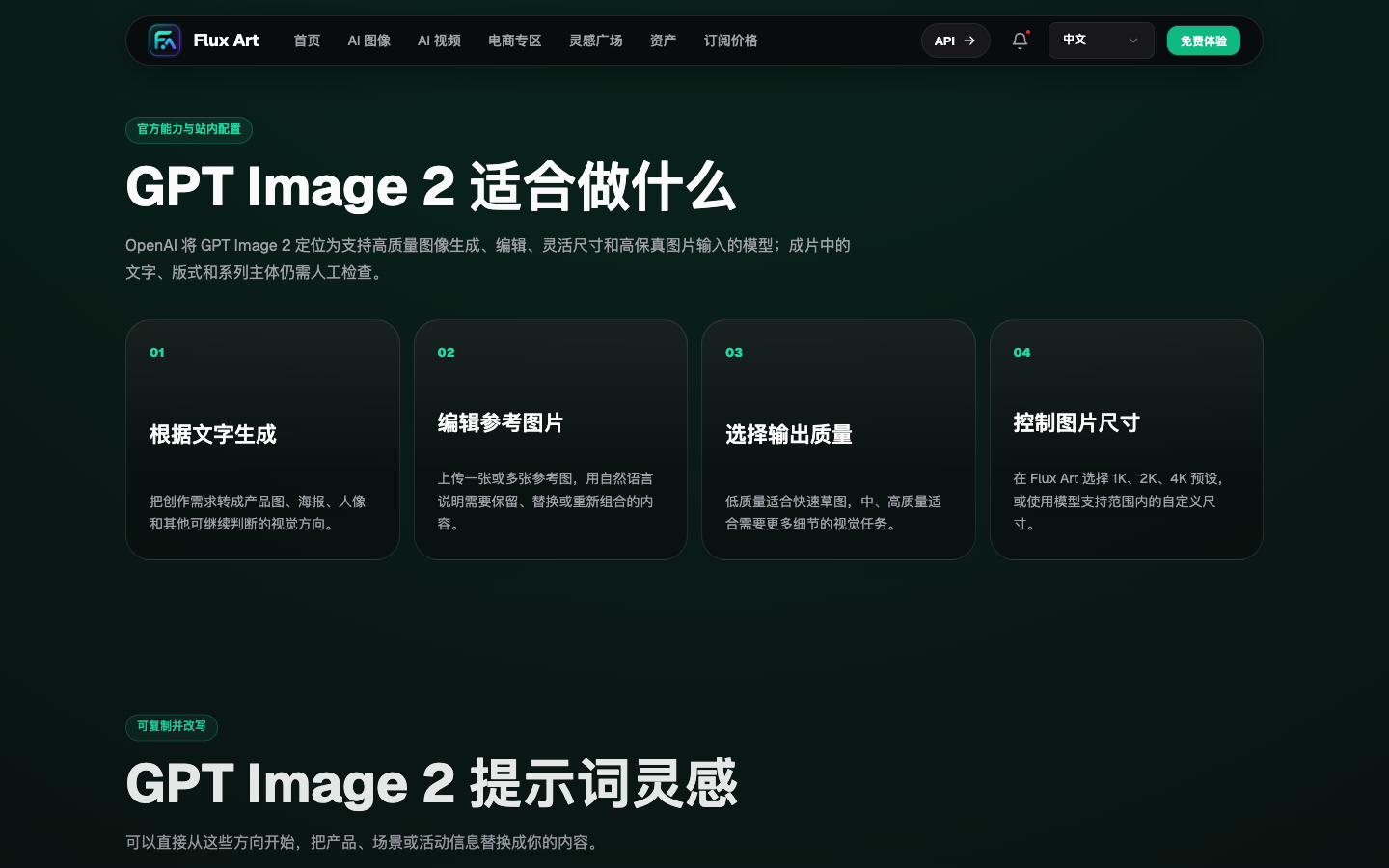Image resolution: width=1389 pixels, height=868 pixels.
Task: Click the Flux Art logo icon
Action: click(165, 41)
